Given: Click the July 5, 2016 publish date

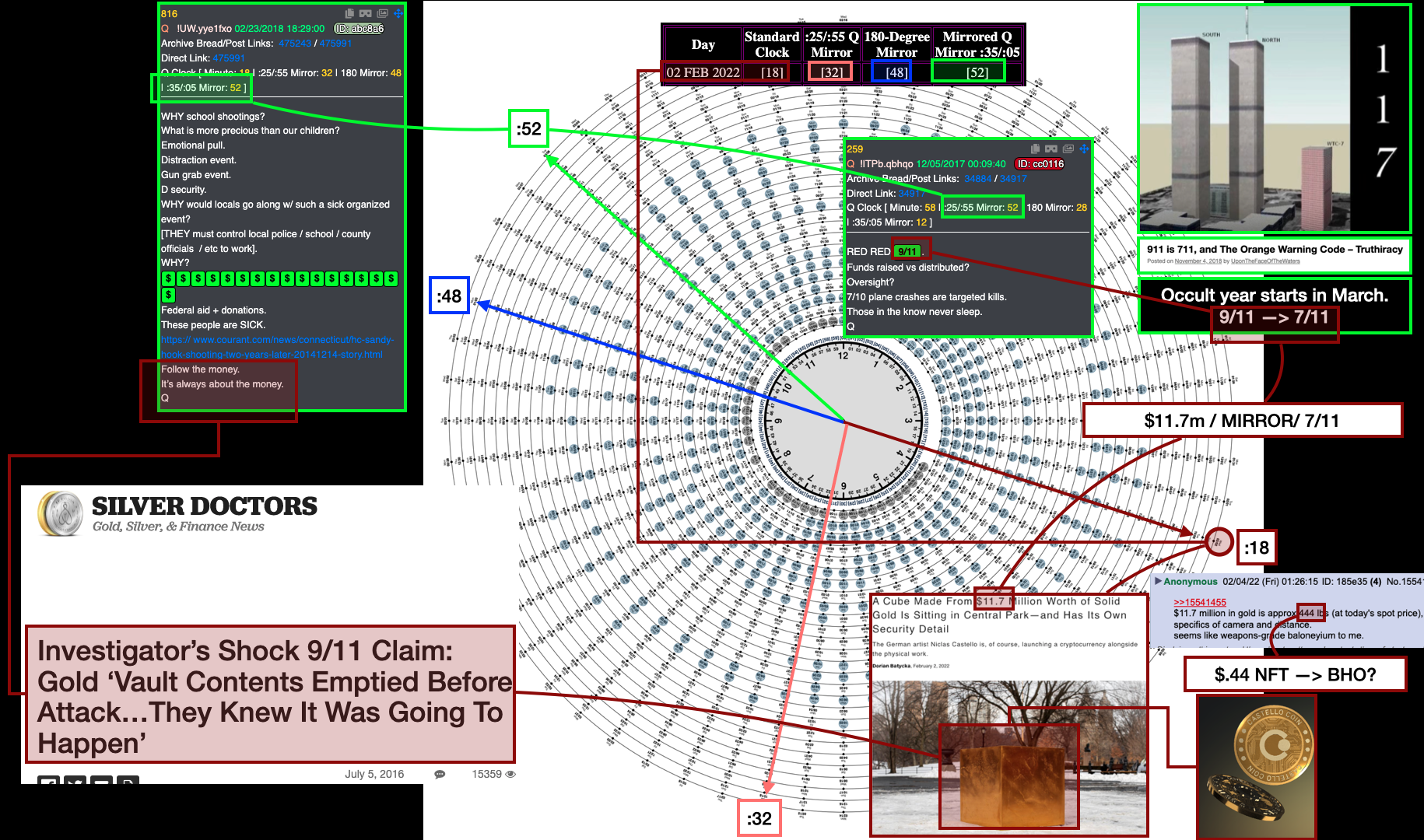Looking at the screenshot, I should [x=374, y=775].
